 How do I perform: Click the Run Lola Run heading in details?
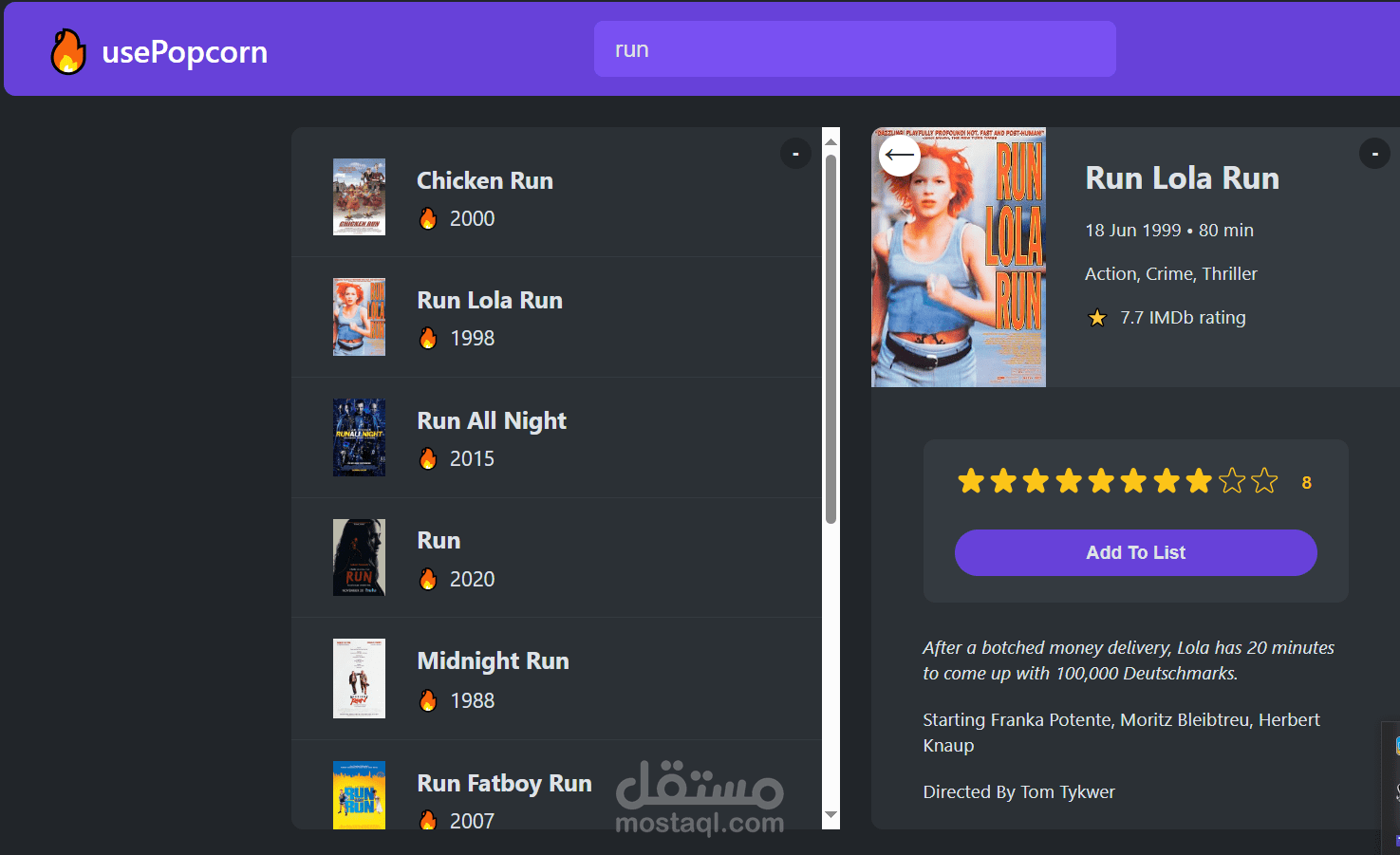coord(1182,178)
